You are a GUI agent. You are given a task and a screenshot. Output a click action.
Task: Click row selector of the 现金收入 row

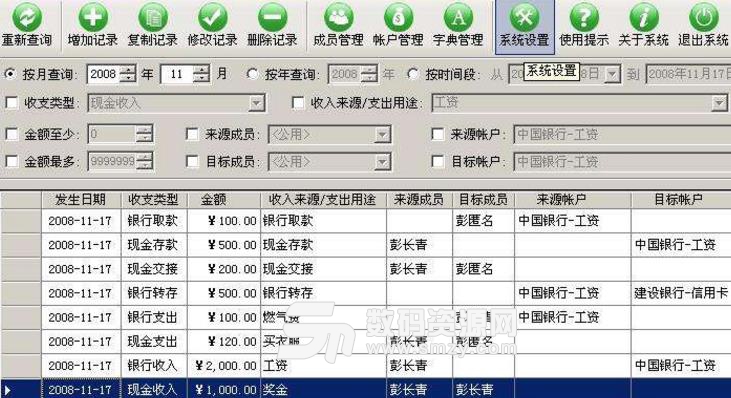pyautogui.click(x=21, y=389)
